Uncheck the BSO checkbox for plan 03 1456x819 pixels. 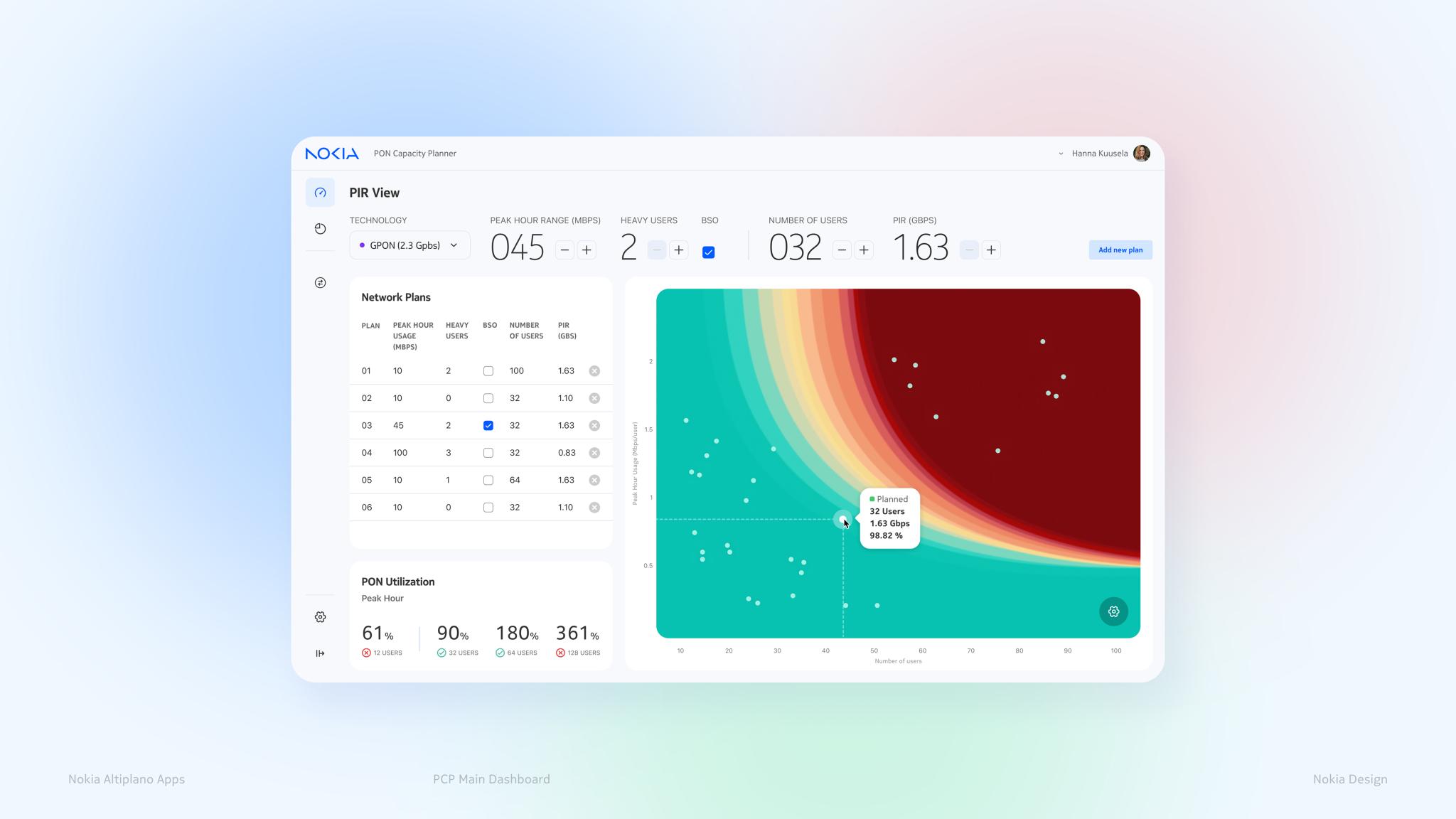pyautogui.click(x=488, y=425)
